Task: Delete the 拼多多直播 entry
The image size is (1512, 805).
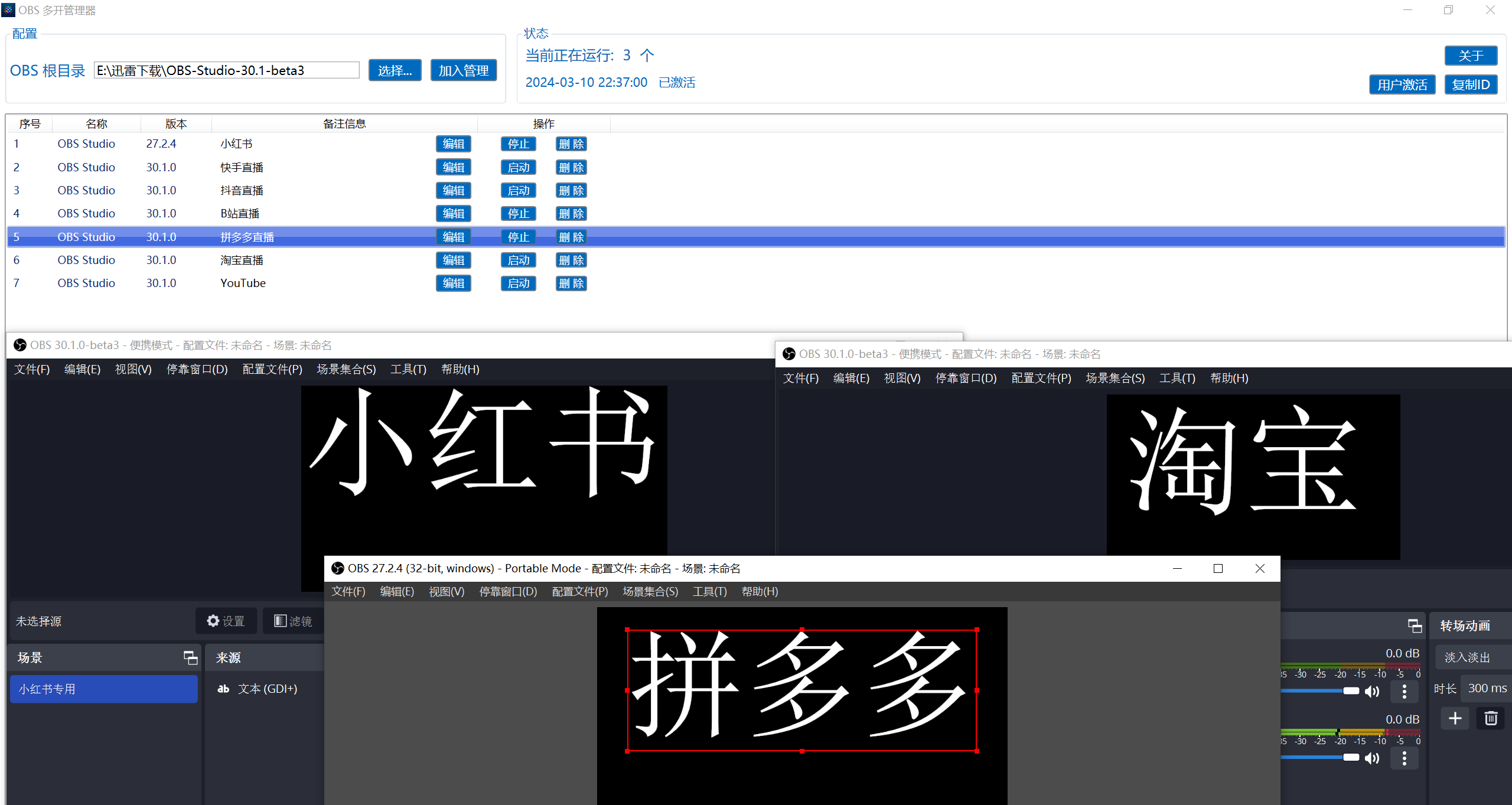Action: 571,237
